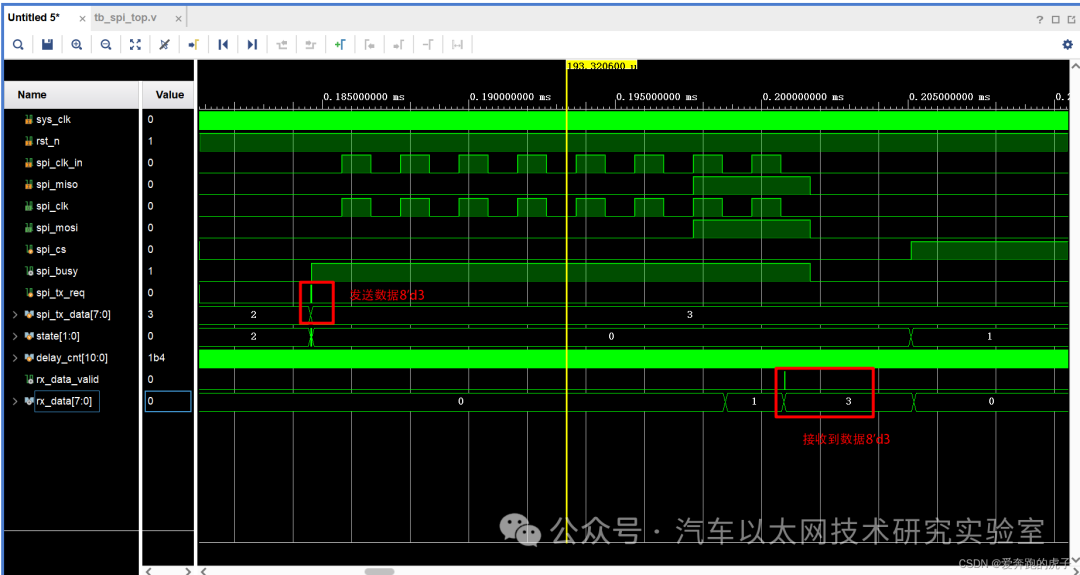Close the Untitled 5* tab
The height and width of the screenshot is (575, 1080).
coord(82,19)
